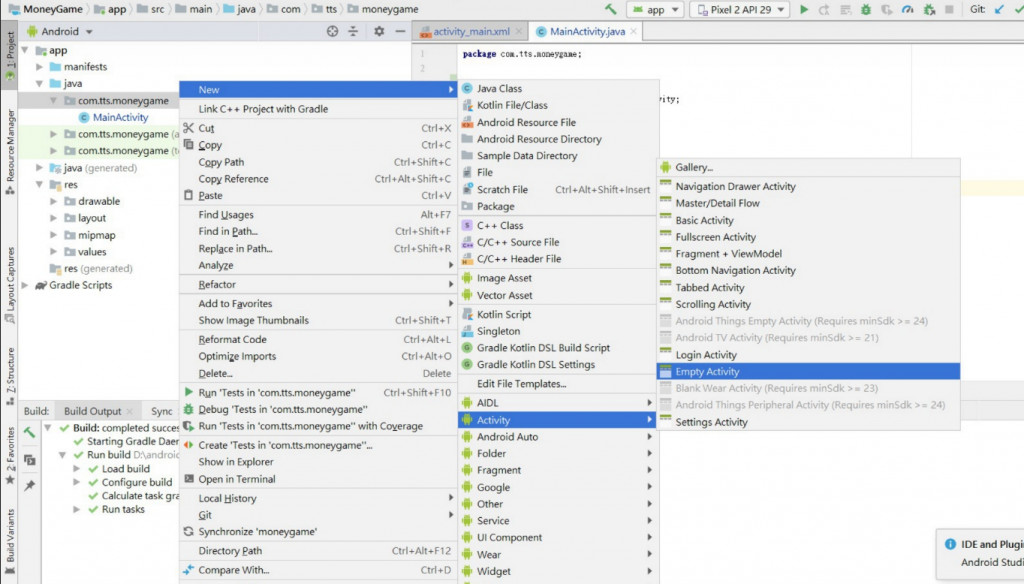Viewport: 1024px width, 584px height.
Task: Open Resource Manager side tool window
Action: (10, 152)
